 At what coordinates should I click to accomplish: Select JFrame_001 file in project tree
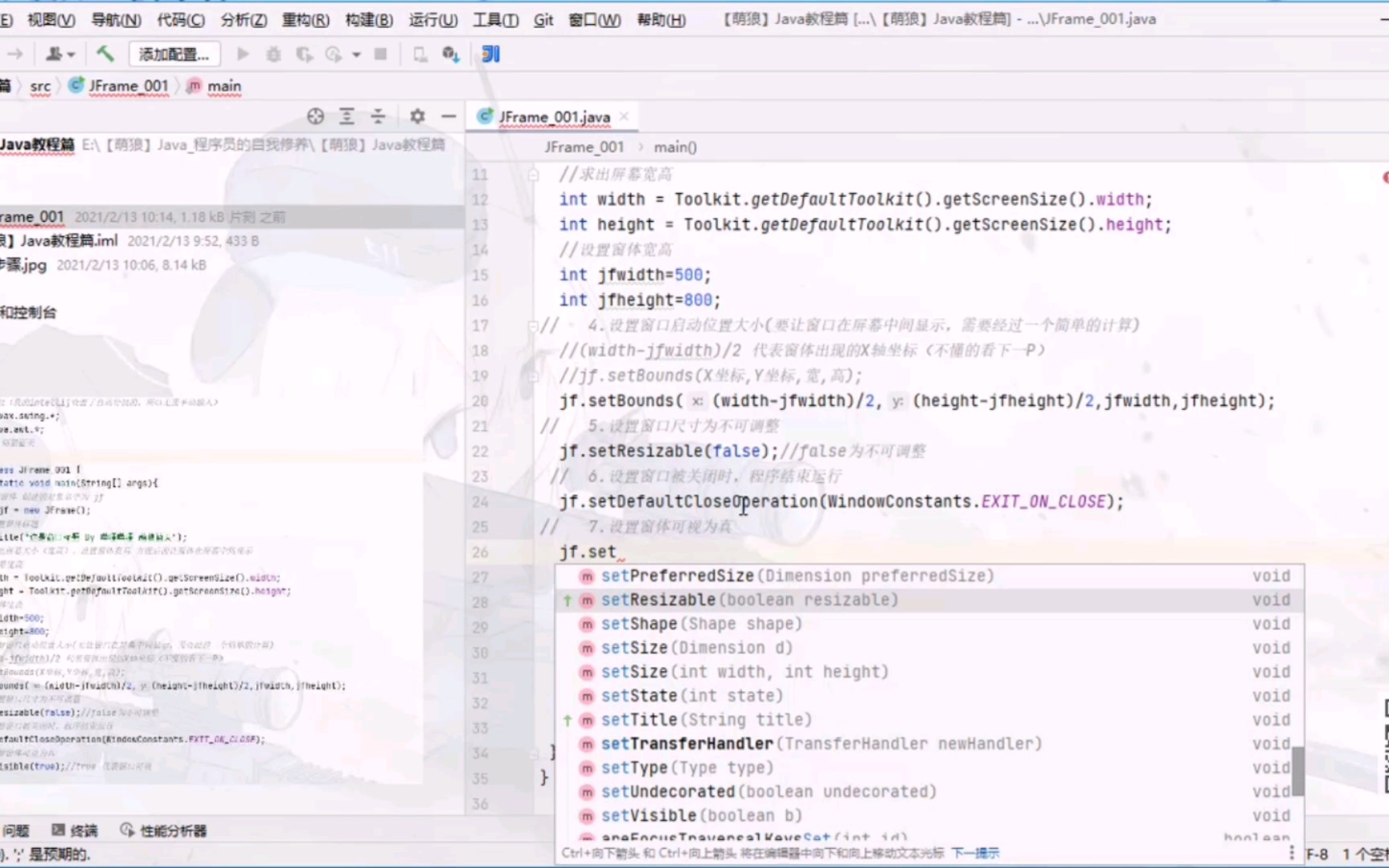232,217
